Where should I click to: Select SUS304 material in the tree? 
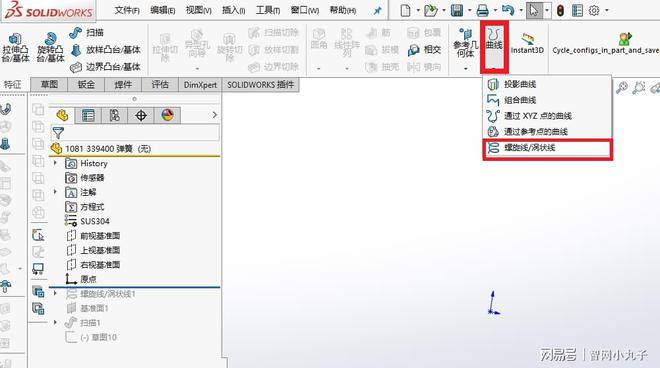(87, 221)
